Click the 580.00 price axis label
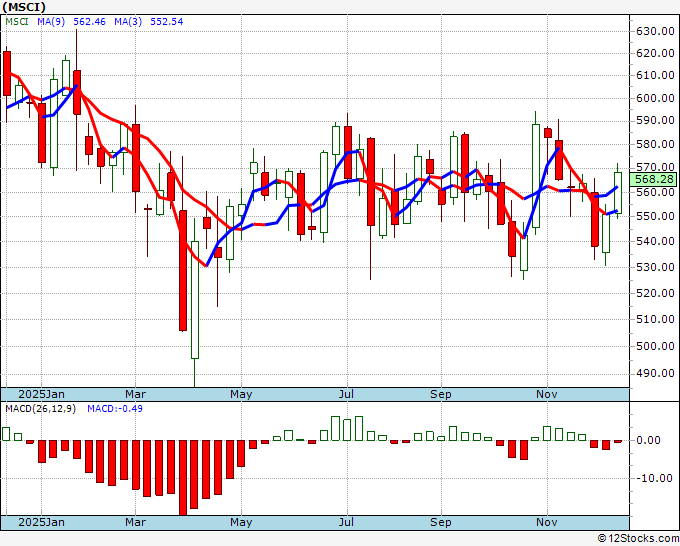Image resolution: width=680 pixels, height=546 pixels. pos(655,144)
